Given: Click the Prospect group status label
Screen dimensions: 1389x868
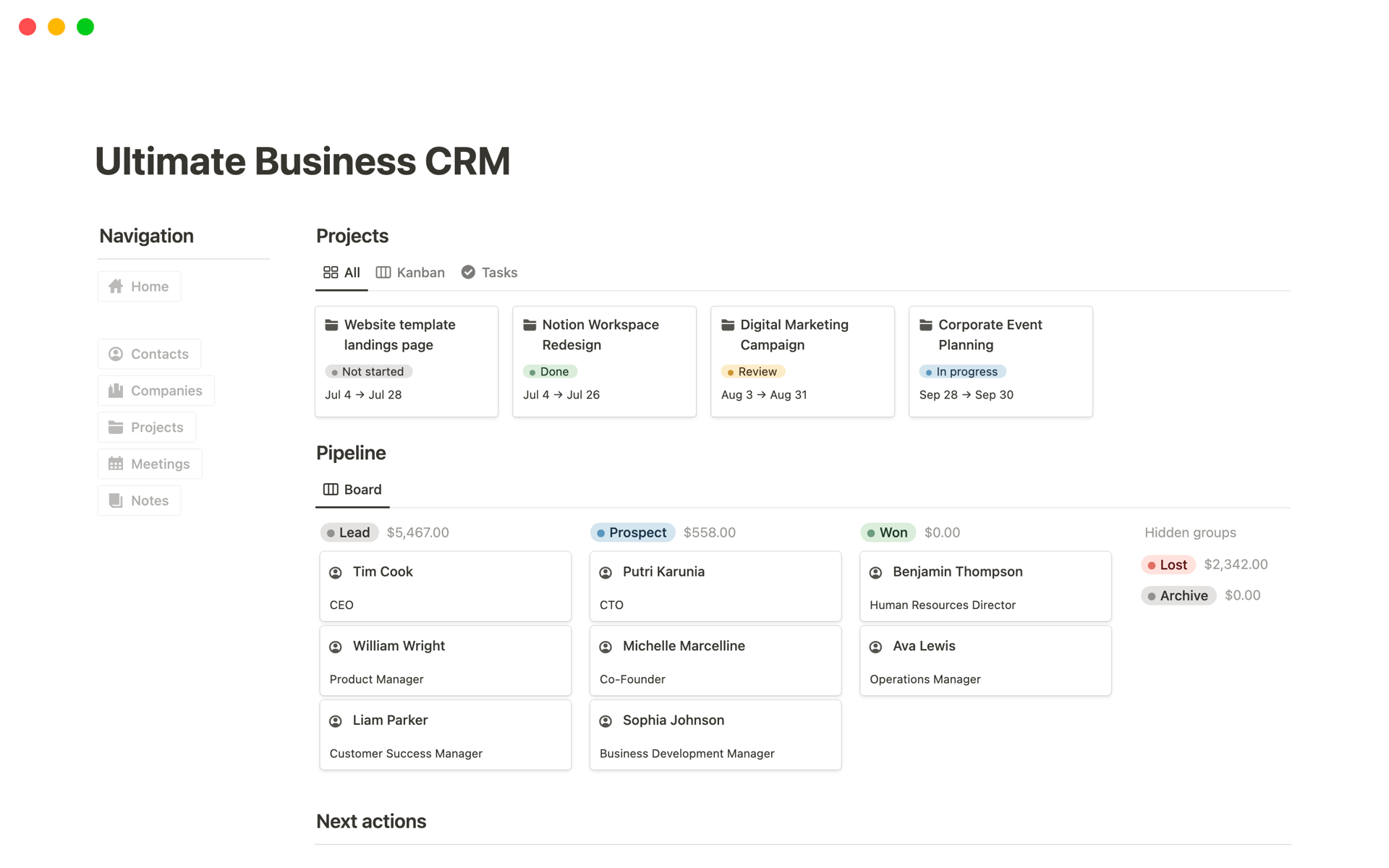Looking at the screenshot, I should (632, 533).
